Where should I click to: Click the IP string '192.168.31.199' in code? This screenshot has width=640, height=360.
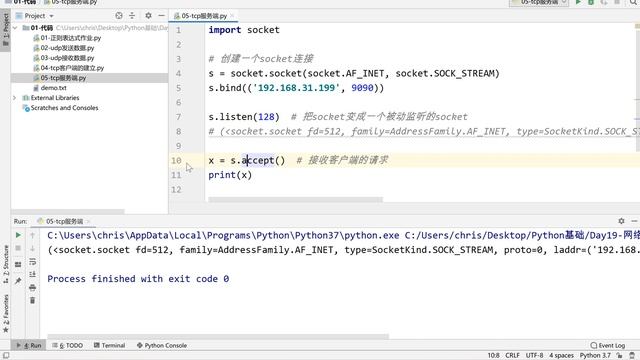[296, 88]
